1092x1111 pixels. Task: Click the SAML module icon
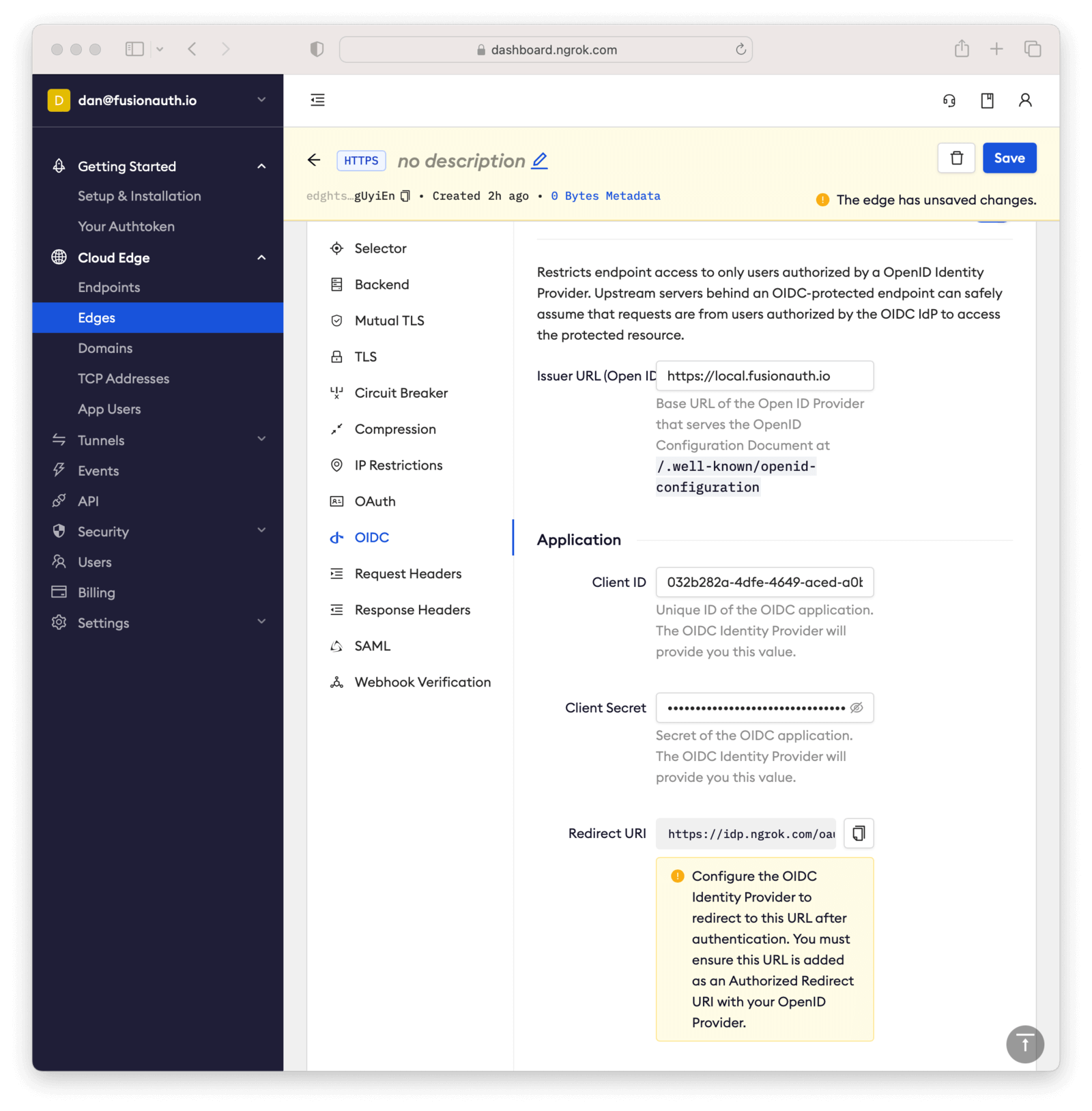point(336,646)
